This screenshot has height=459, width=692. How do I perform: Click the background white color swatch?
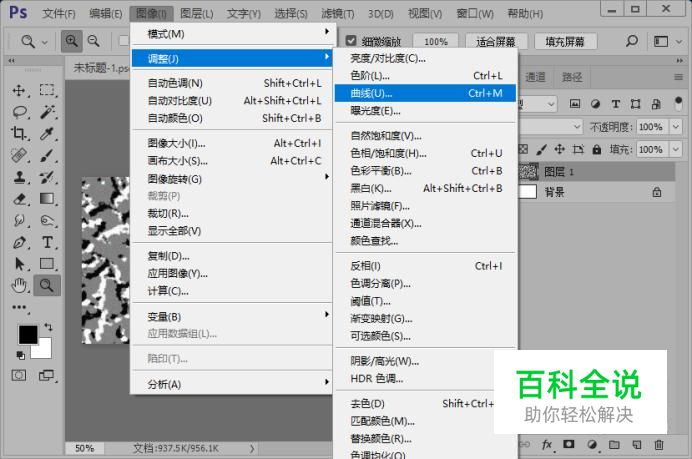pos(45,351)
